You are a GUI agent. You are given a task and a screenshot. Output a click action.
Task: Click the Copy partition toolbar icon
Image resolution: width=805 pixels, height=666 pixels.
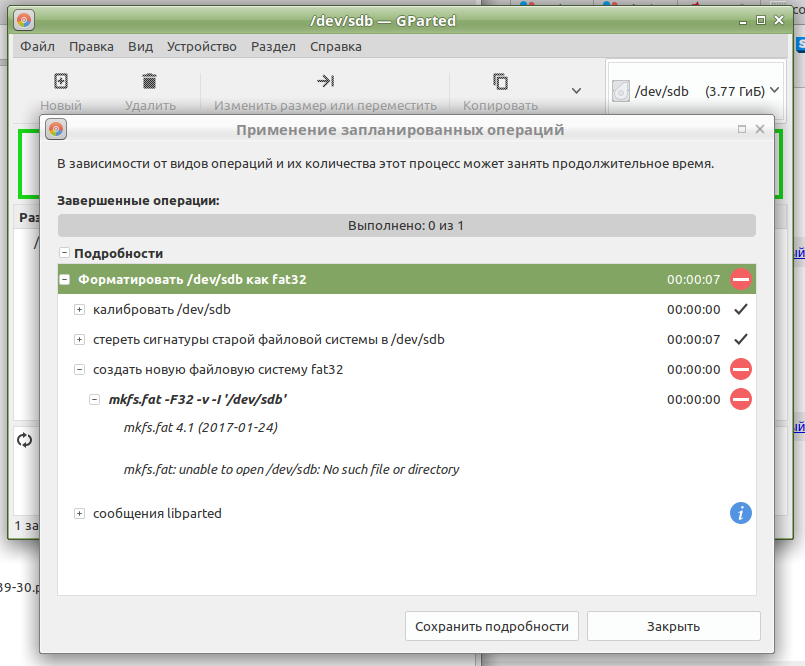pyautogui.click(x=500, y=82)
